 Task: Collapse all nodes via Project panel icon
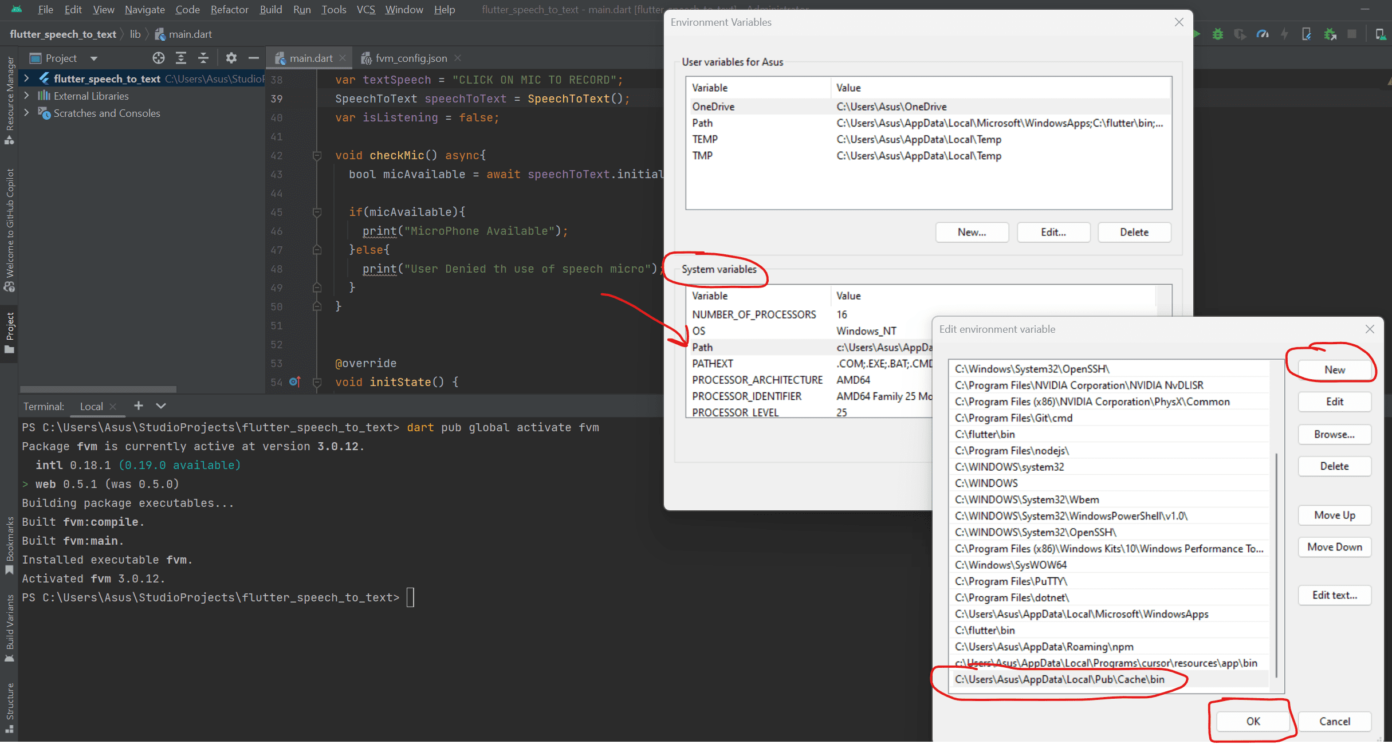tap(203, 58)
